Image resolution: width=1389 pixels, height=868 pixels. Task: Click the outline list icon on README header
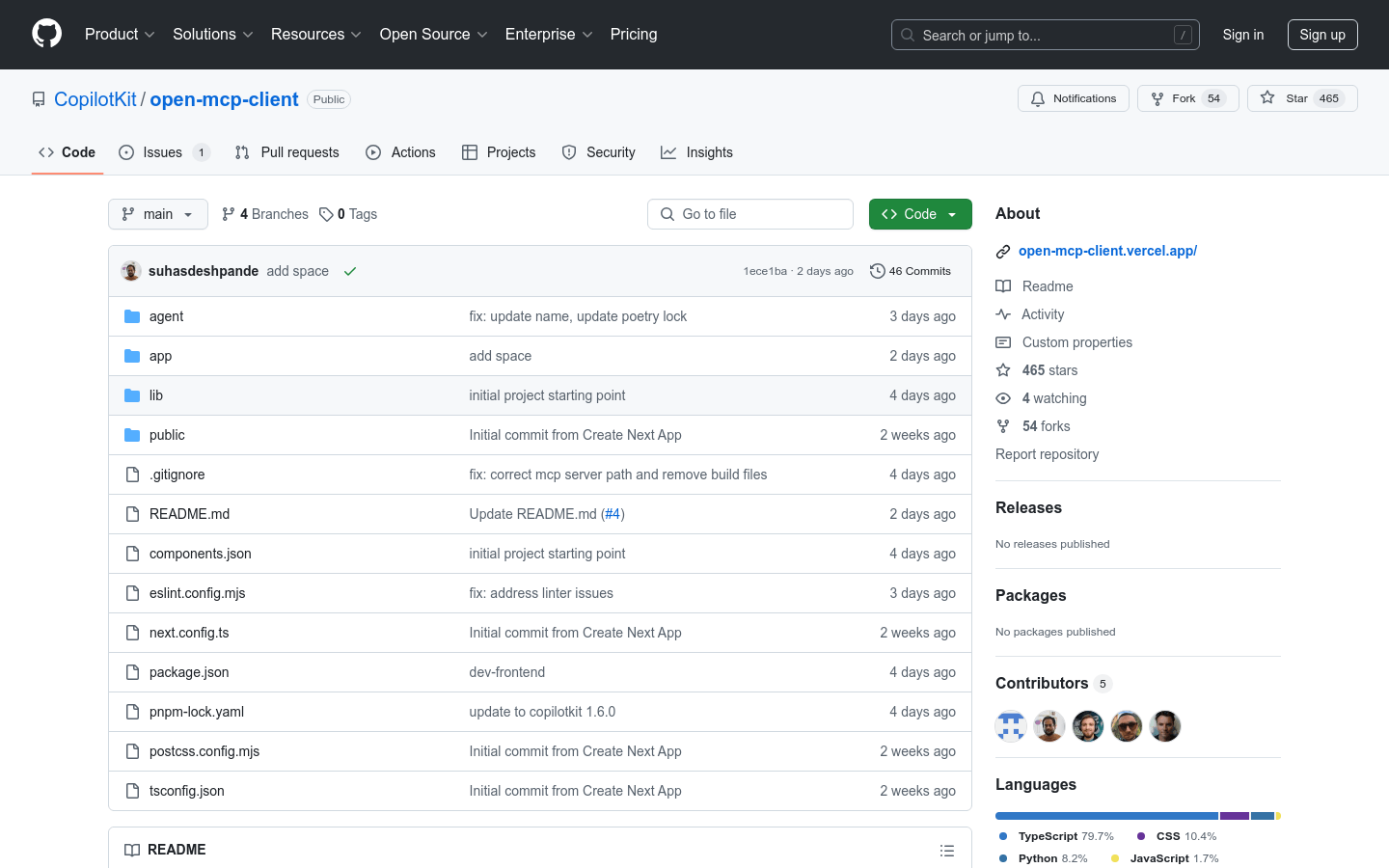947,850
